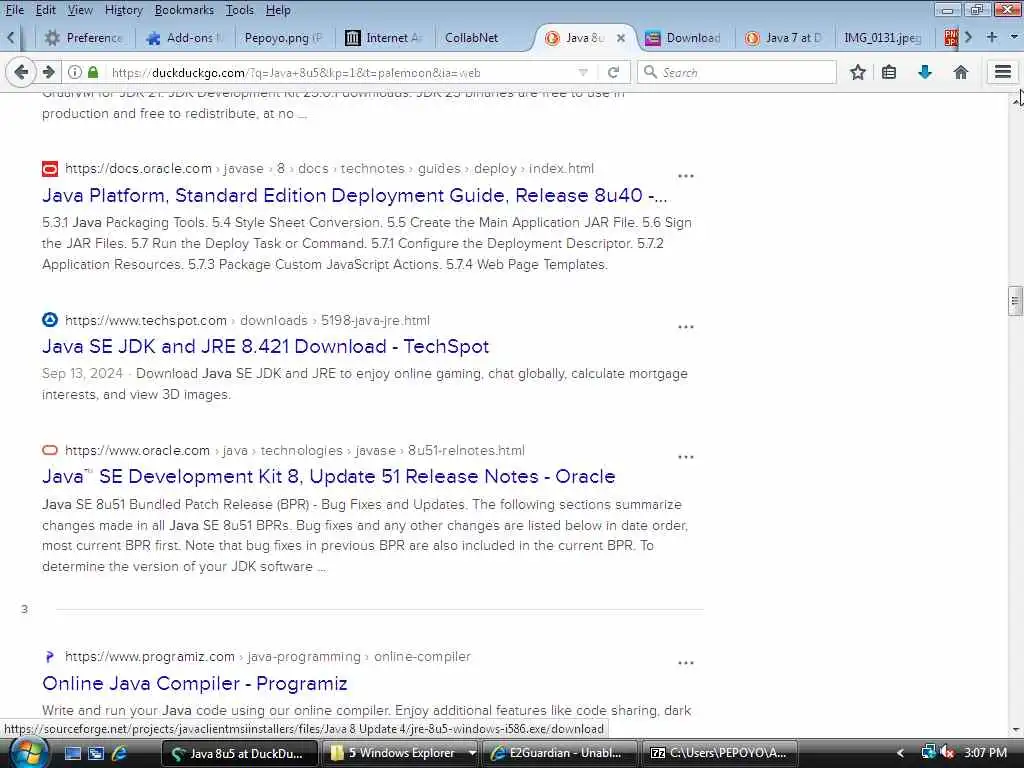Click the www.programiz.com result URL
This screenshot has width=1024, height=768.
coord(268,656)
